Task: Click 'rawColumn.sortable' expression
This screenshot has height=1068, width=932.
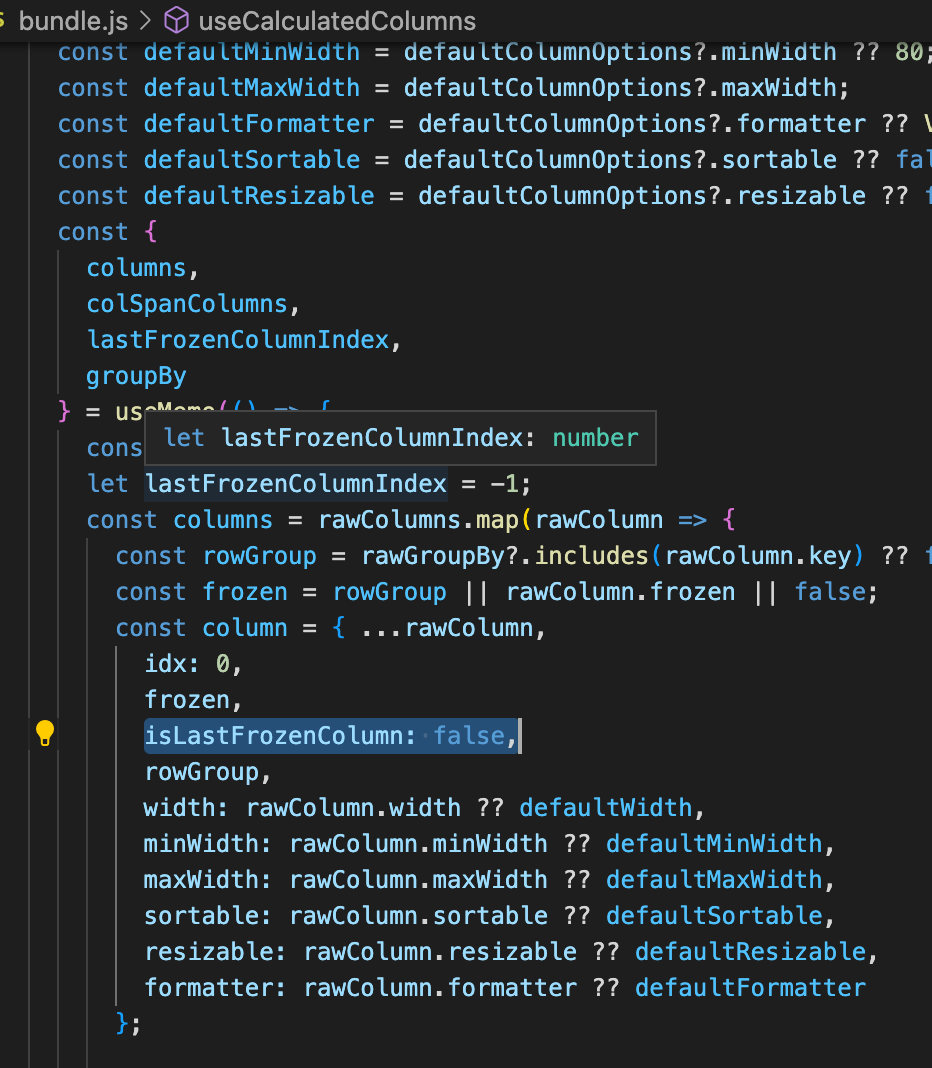Action: (x=418, y=917)
